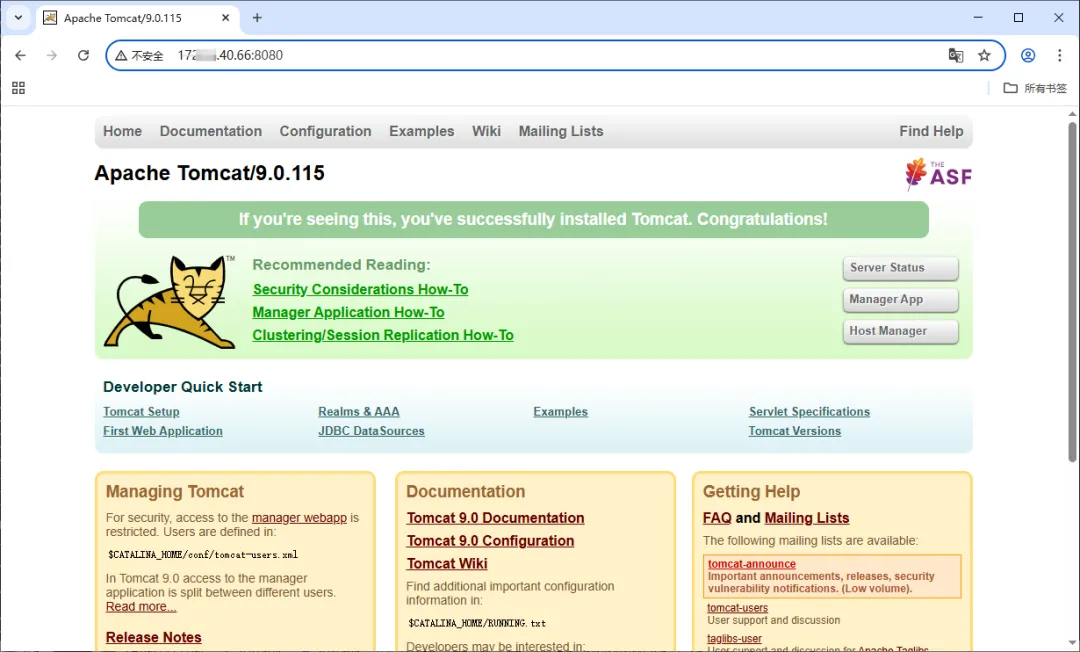
Task: Open the taglibs-user mailing list link
Action: [734, 639]
